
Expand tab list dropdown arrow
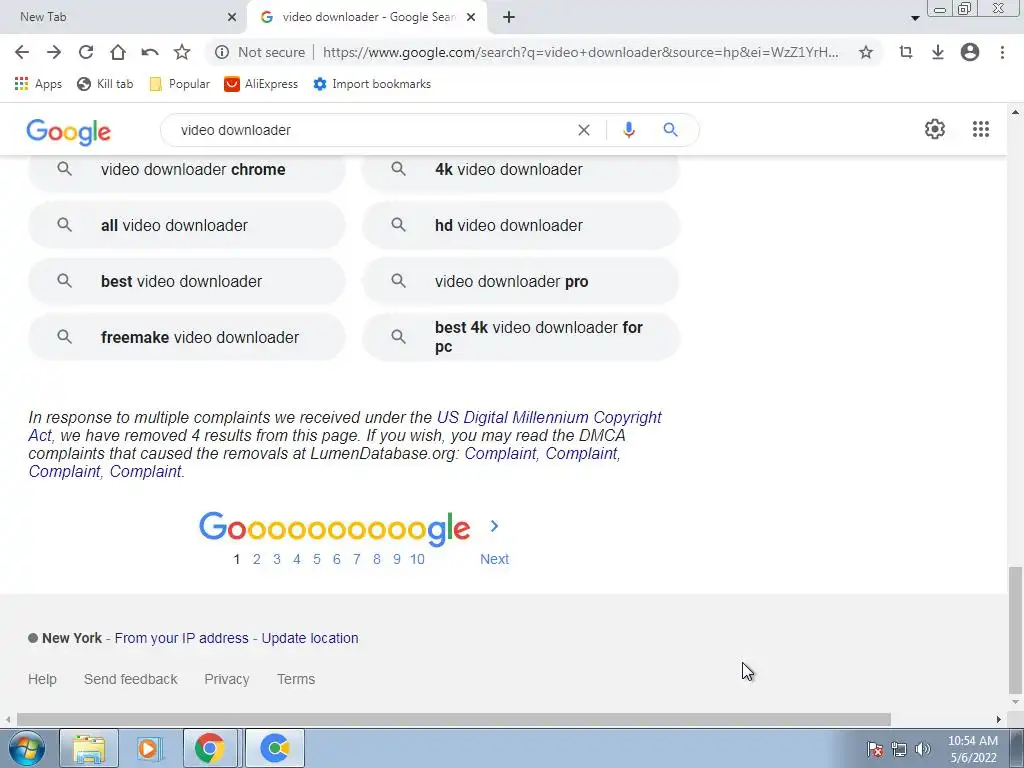915,18
